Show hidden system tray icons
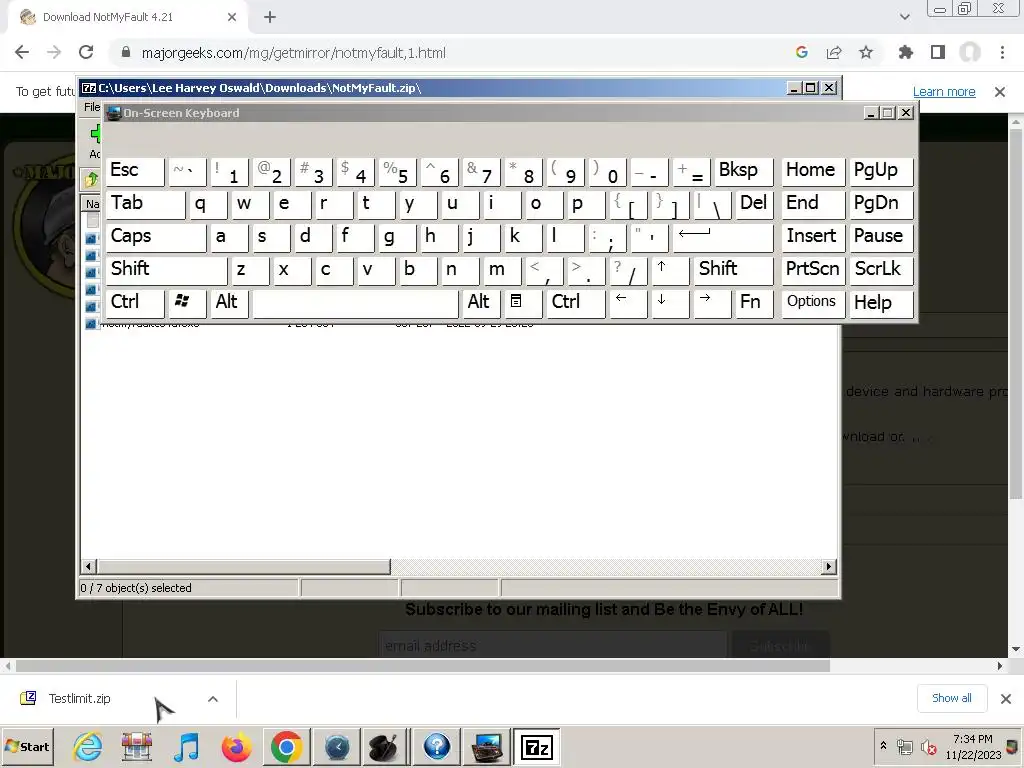Viewport: 1024px width, 768px height. [x=883, y=745]
